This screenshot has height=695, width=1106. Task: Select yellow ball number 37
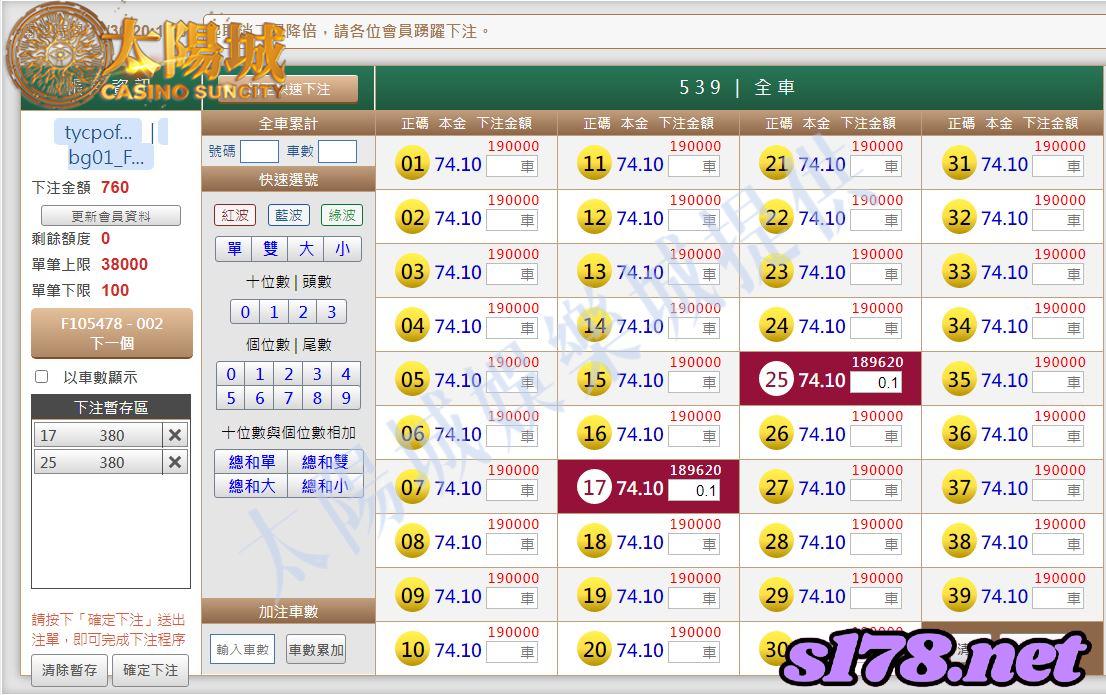pos(959,488)
